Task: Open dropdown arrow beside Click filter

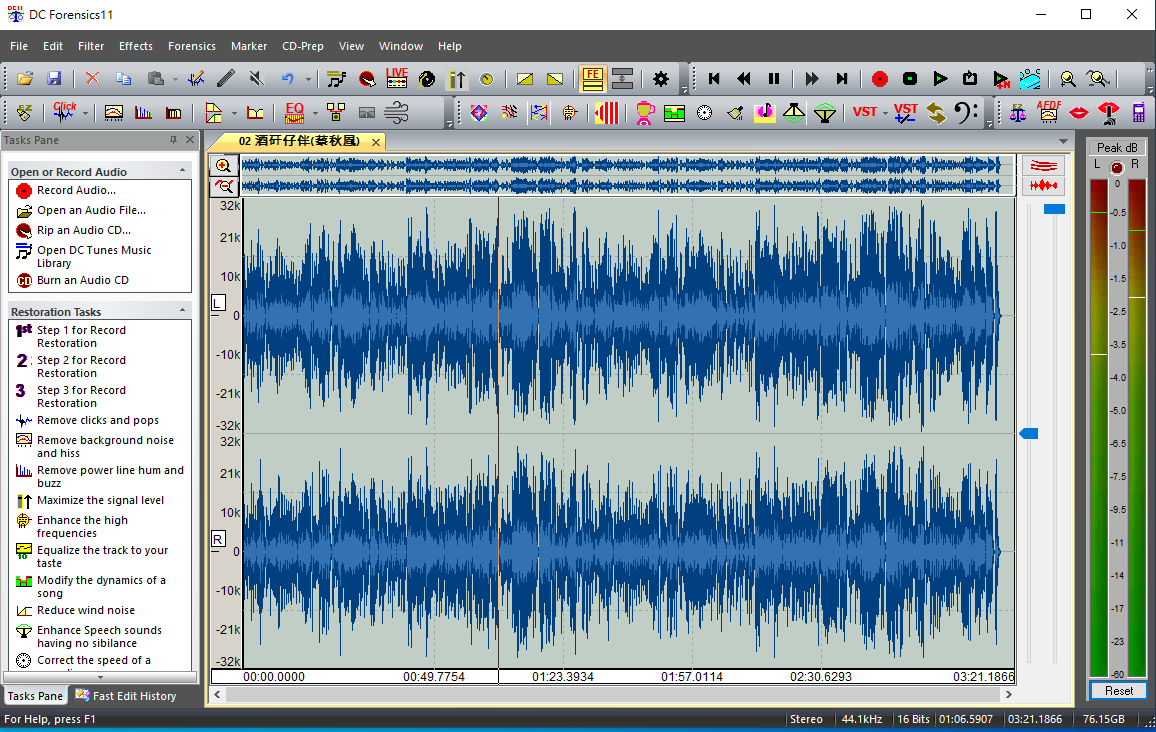Action: (86, 113)
